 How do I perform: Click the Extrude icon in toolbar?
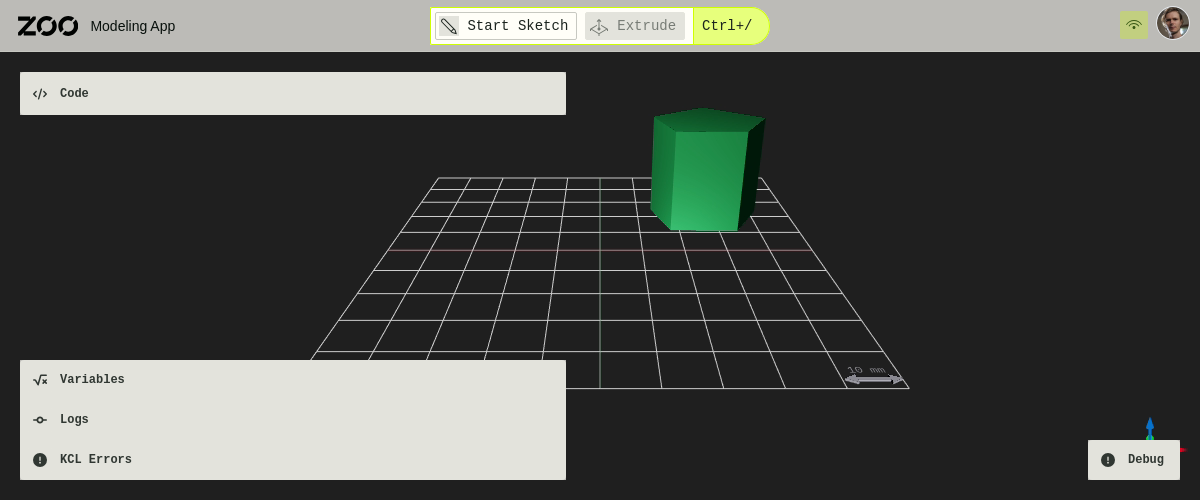pyautogui.click(x=599, y=27)
